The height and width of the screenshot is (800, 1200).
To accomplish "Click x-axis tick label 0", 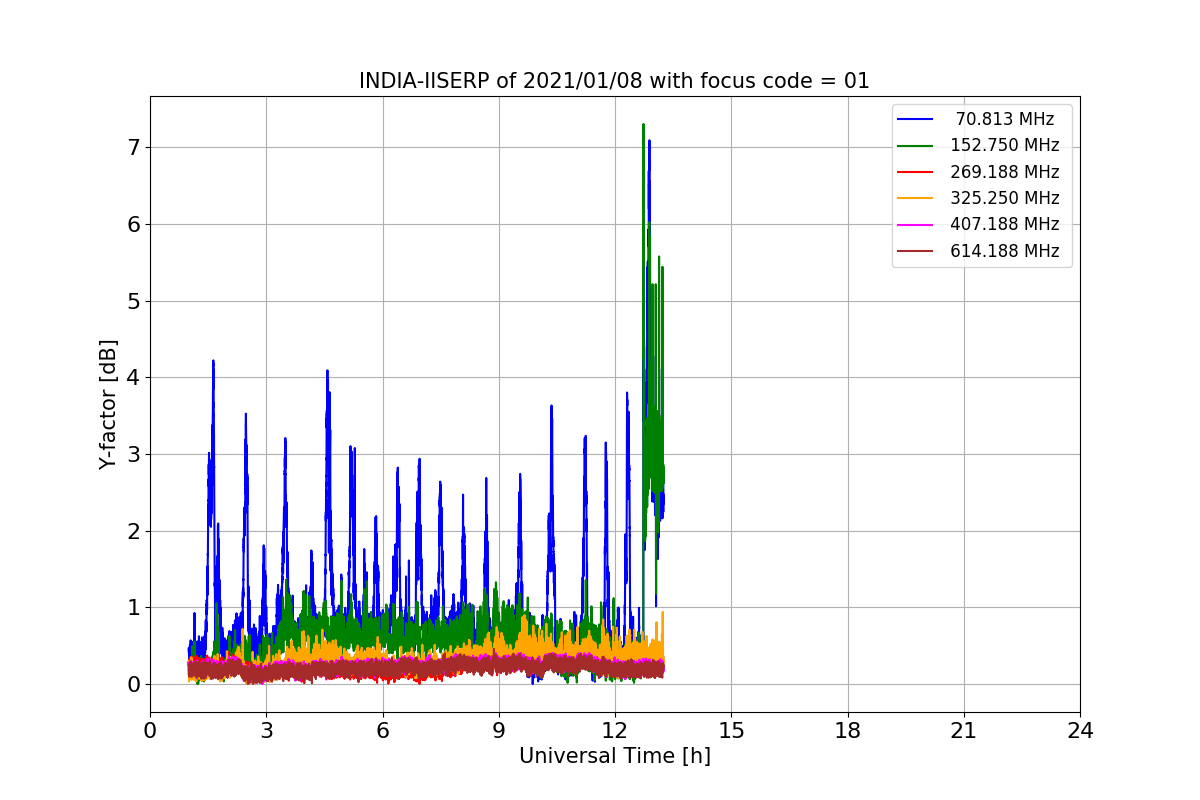I will click(x=150, y=730).
